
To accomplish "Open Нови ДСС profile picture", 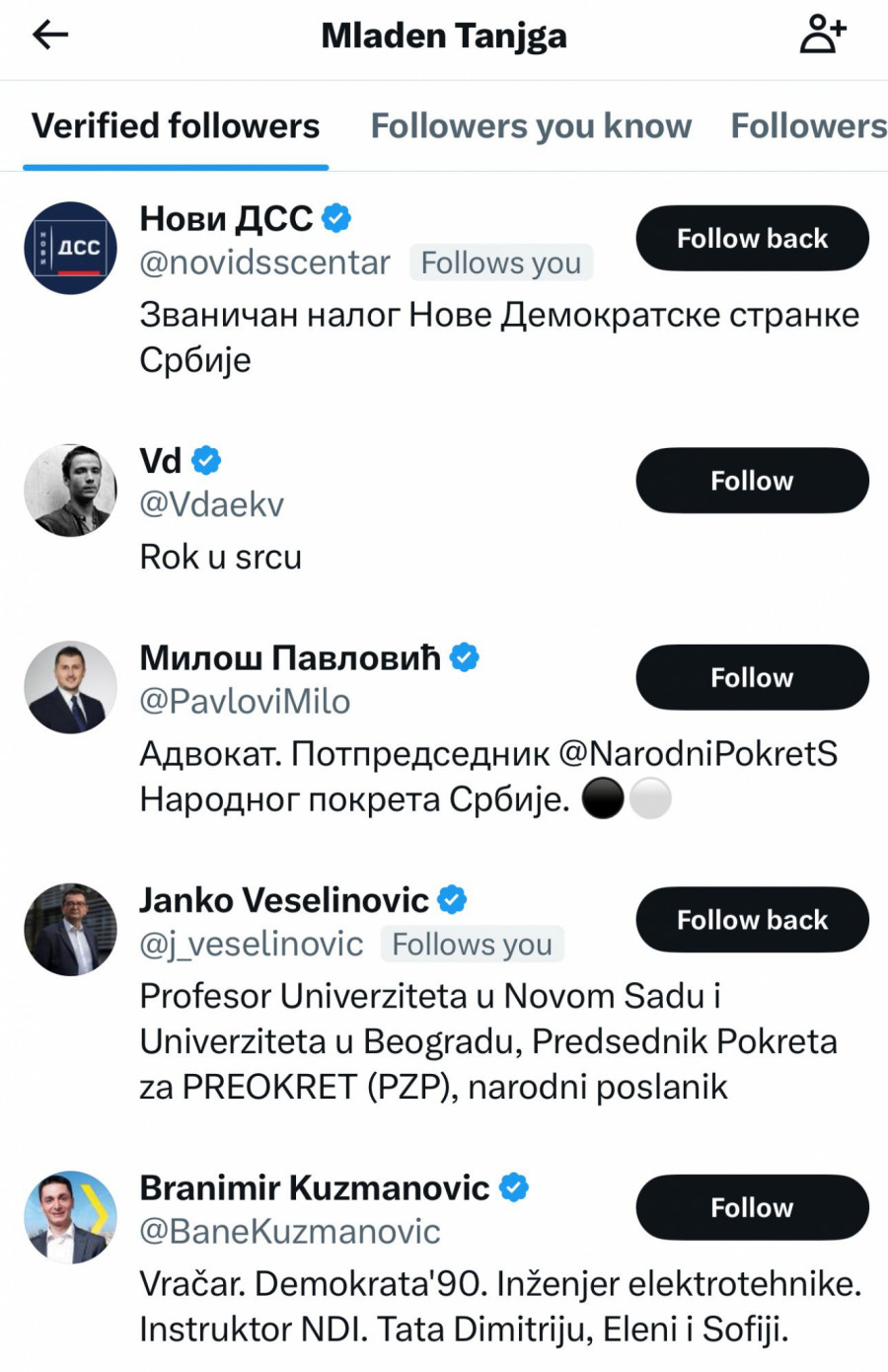I will point(70,248).
